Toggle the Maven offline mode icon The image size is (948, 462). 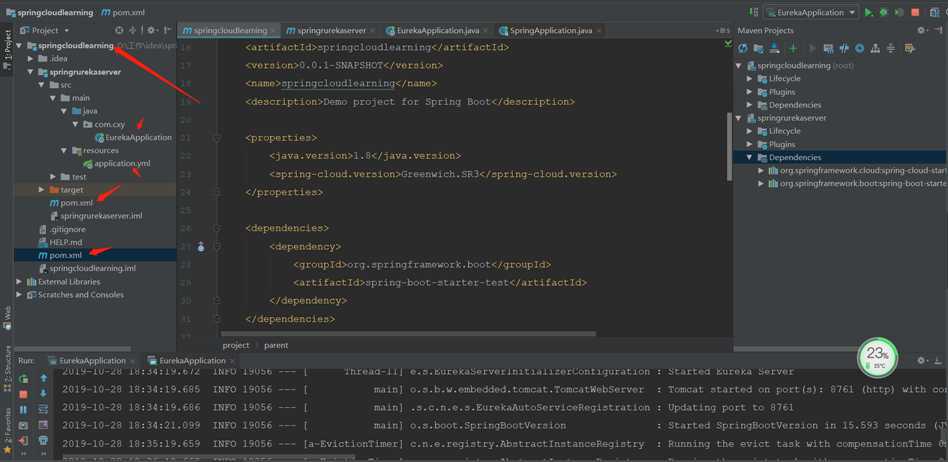844,48
